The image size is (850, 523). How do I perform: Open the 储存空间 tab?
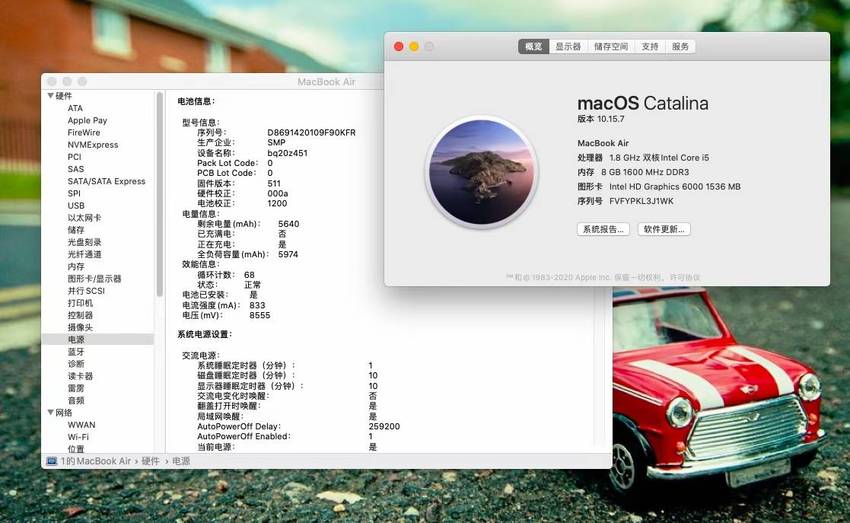pos(611,47)
